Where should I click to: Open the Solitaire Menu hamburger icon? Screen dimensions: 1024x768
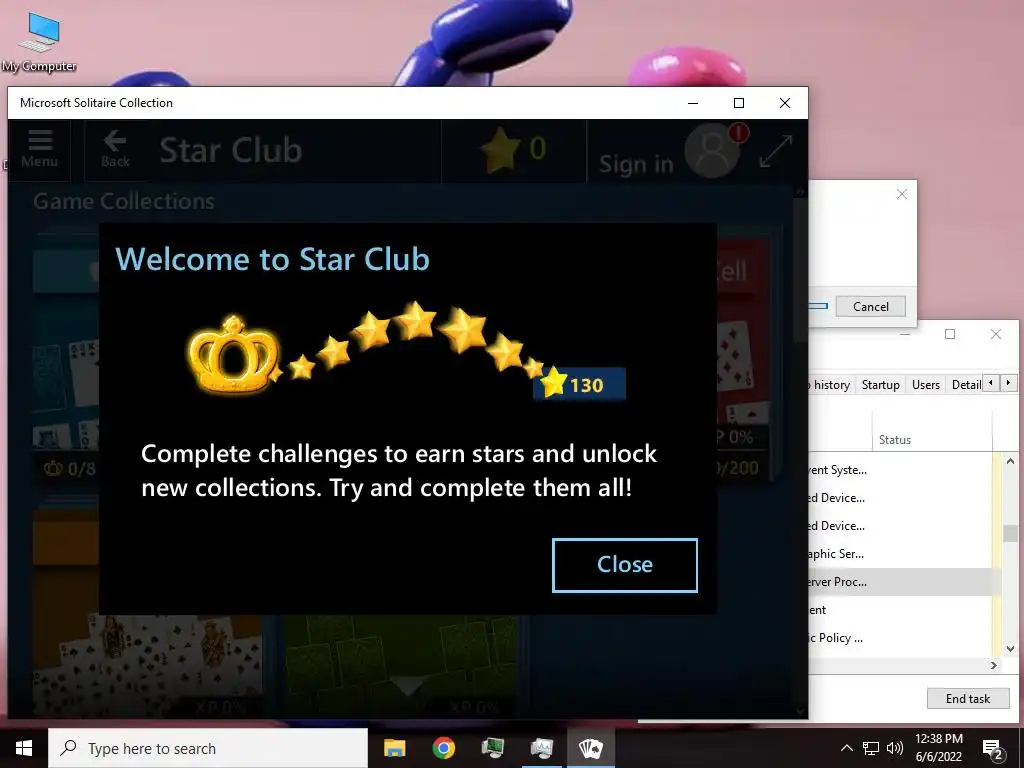[39, 150]
